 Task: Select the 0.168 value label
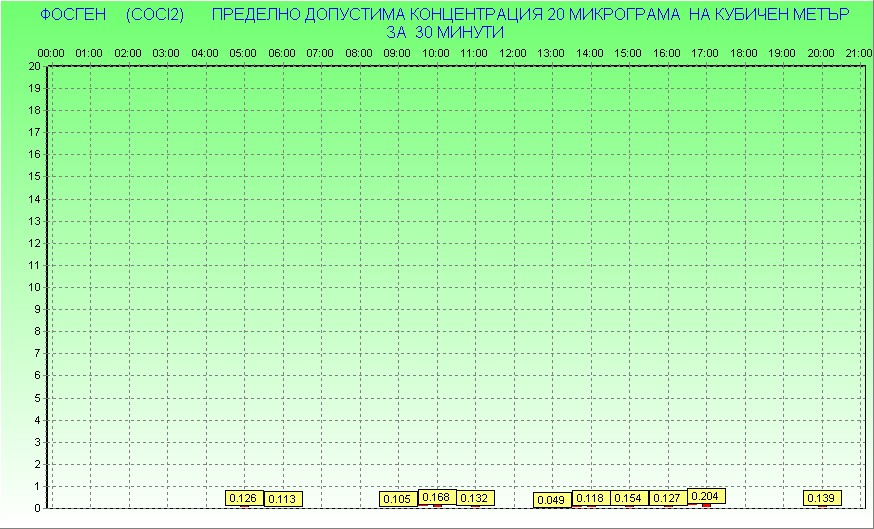437,497
